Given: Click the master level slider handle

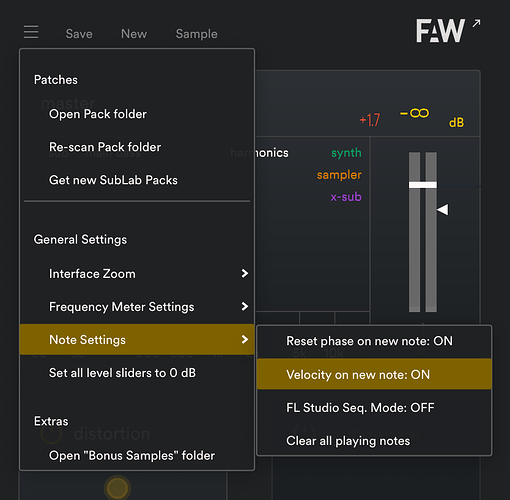Looking at the screenshot, I should pos(423,185).
